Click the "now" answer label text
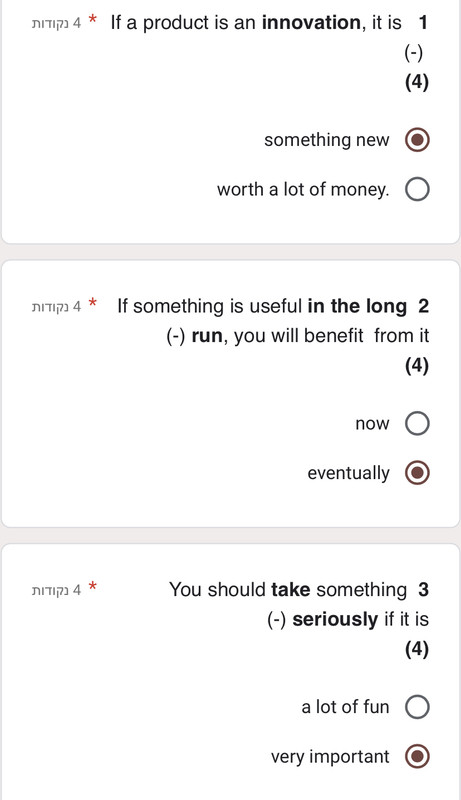Screen dimensions: 461x800 click(x=372, y=424)
